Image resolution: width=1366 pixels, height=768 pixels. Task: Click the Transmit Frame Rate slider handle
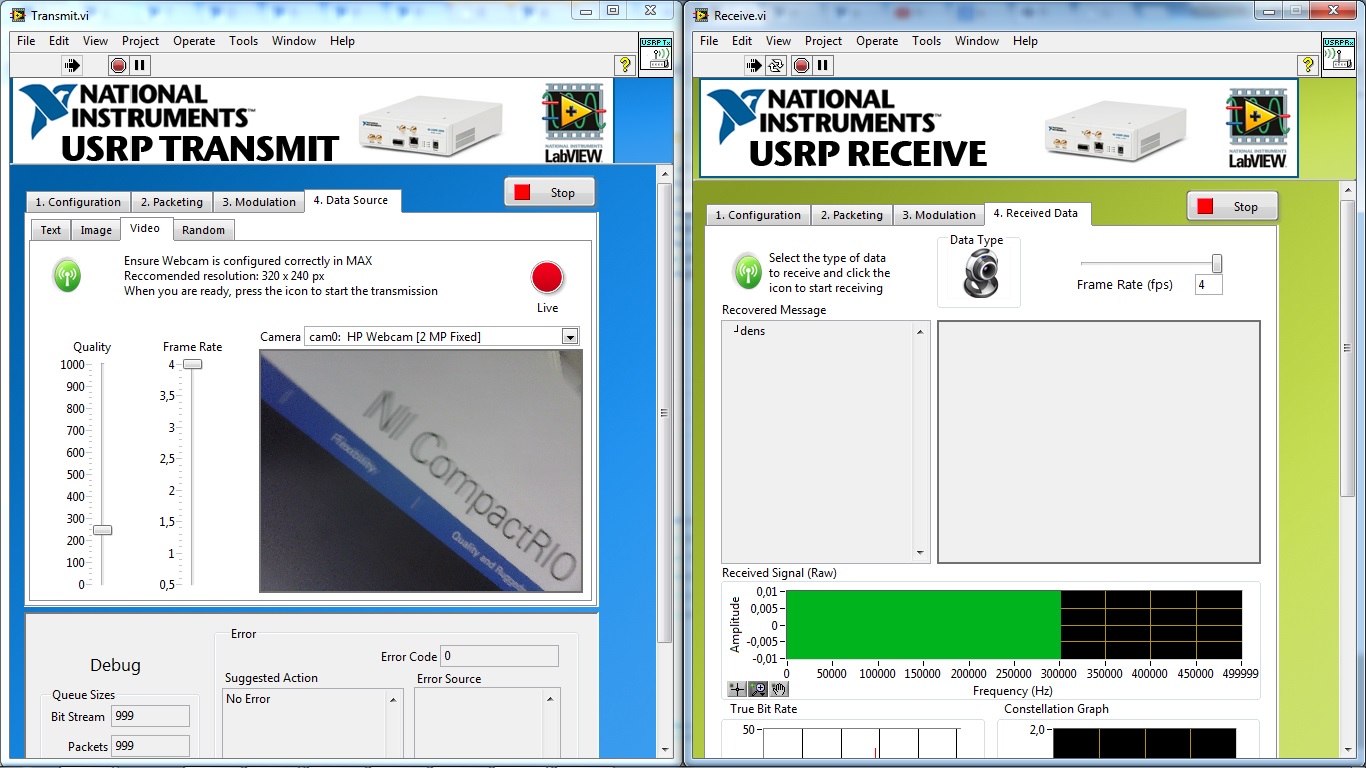tap(192, 364)
